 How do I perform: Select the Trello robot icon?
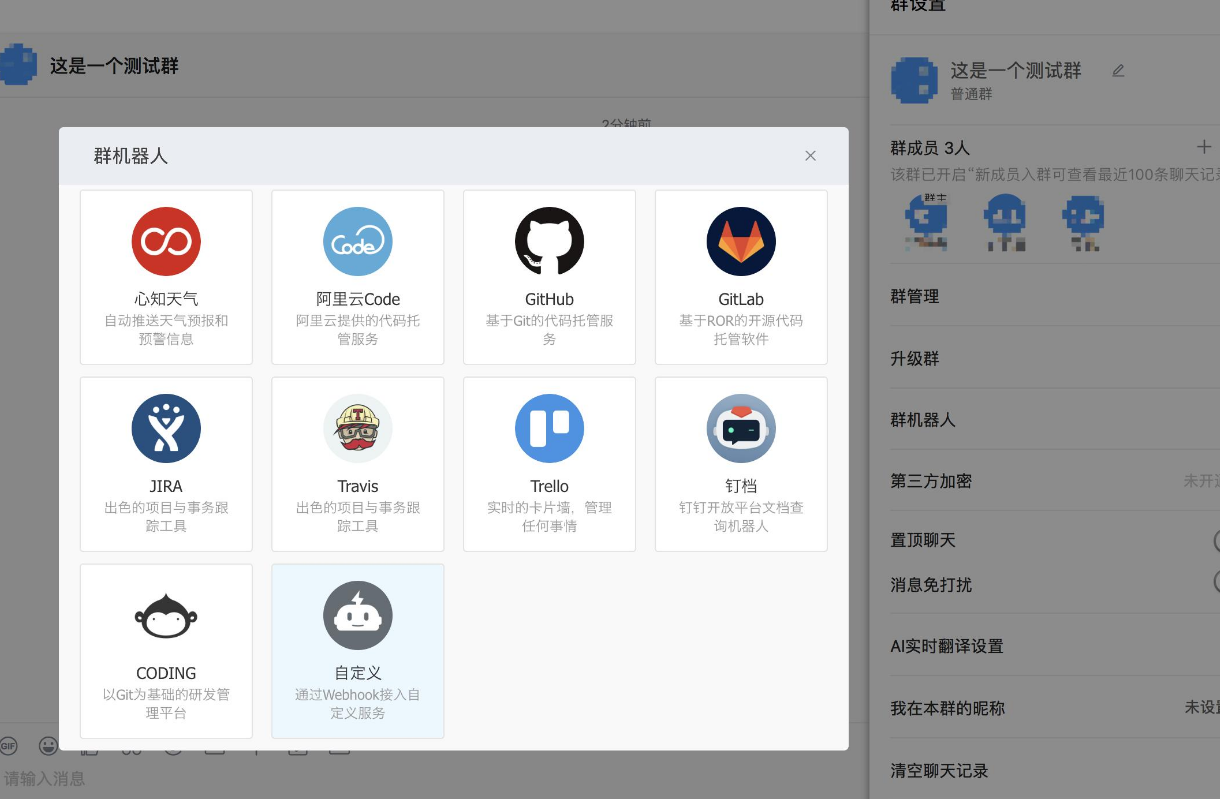point(549,429)
